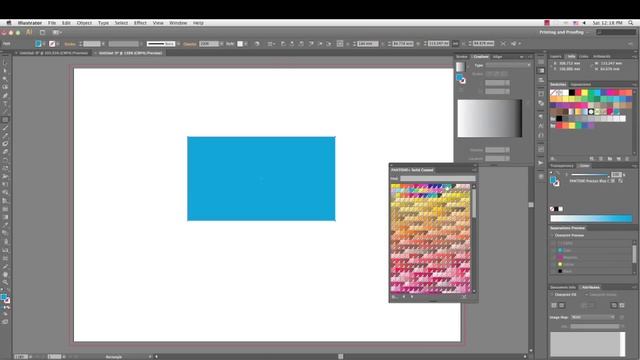The height and width of the screenshot is (360, 640).
Task: Select the Zoom tool
Action: (x=5, y=282)
